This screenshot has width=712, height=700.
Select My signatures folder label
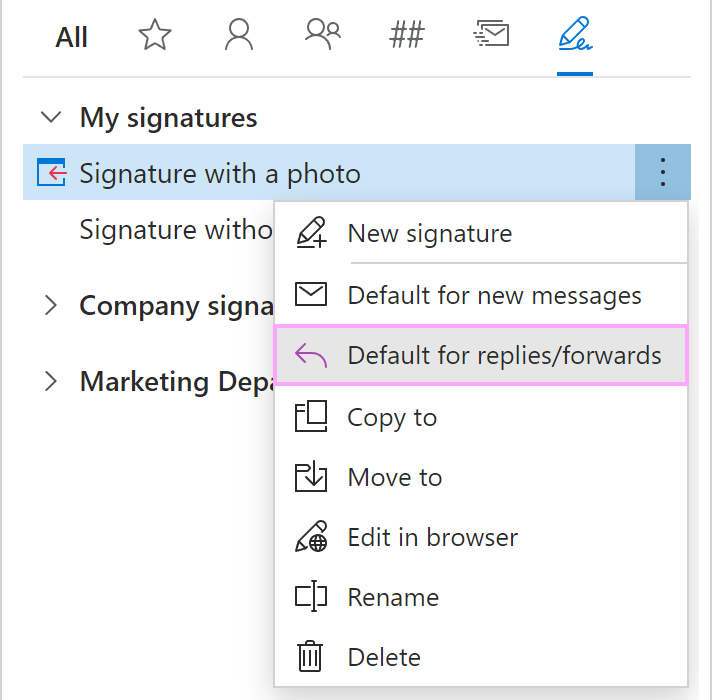pos(168,118)
